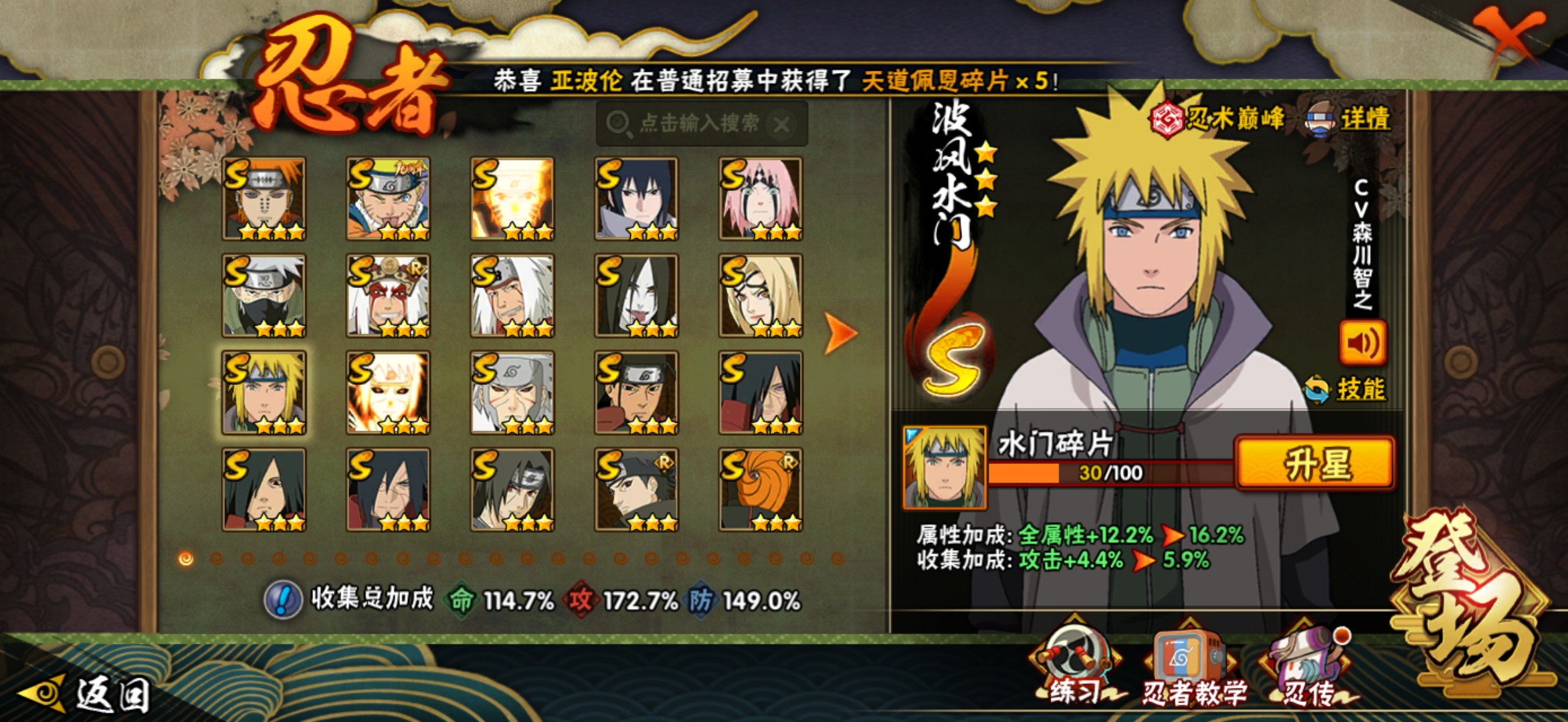Switch view with the 技能 refresh icon
The height and width of the screenshot is (722, 1568).
click(x=1317, y=389)
